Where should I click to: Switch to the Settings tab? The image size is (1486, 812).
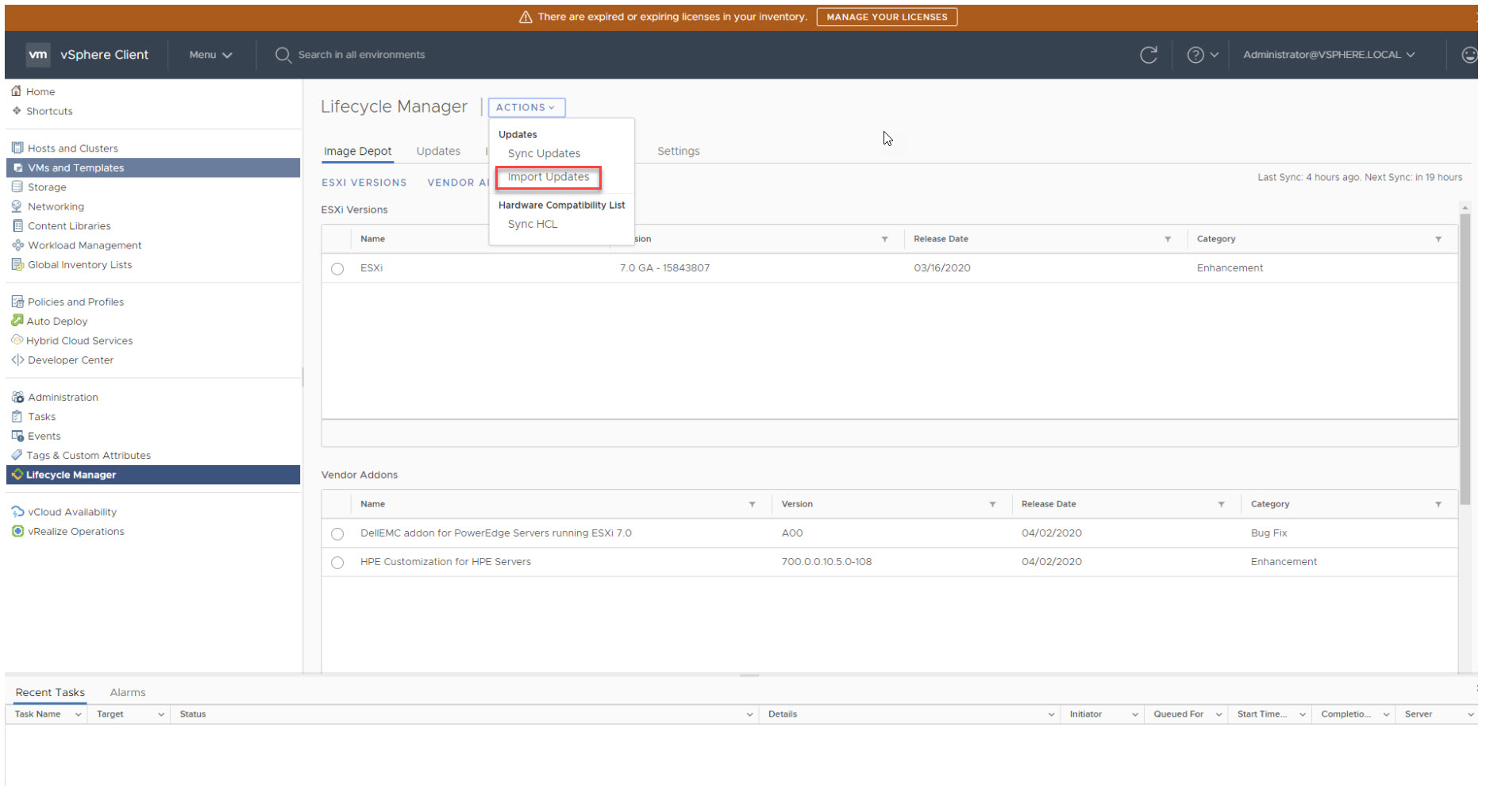679,152
